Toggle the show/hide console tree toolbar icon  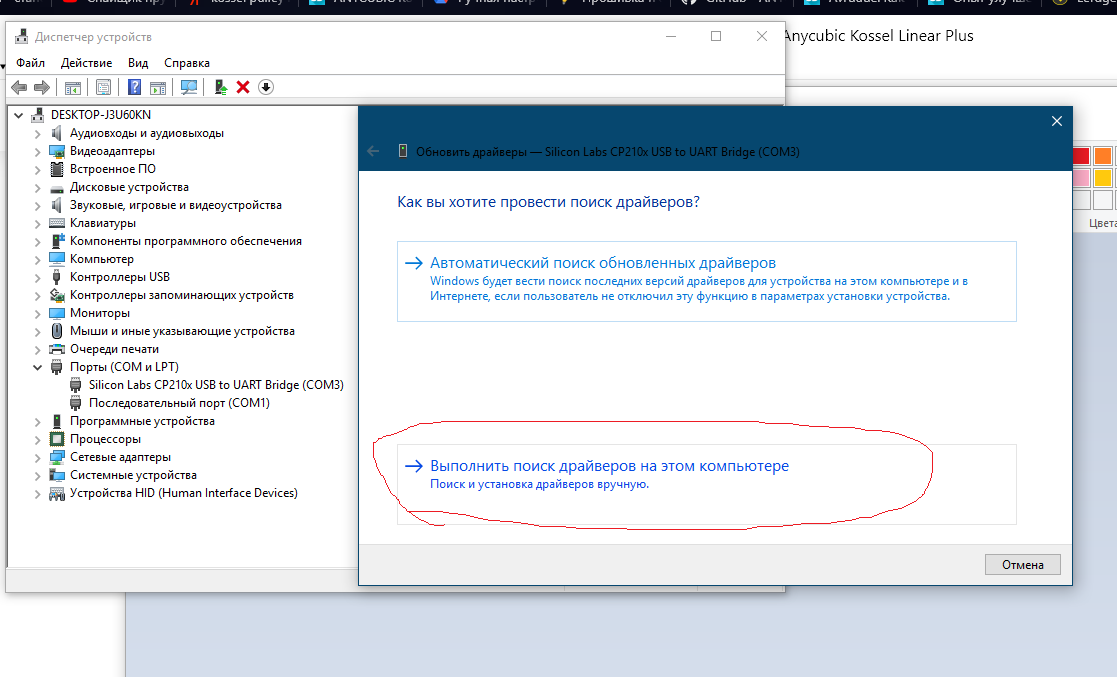73,88
